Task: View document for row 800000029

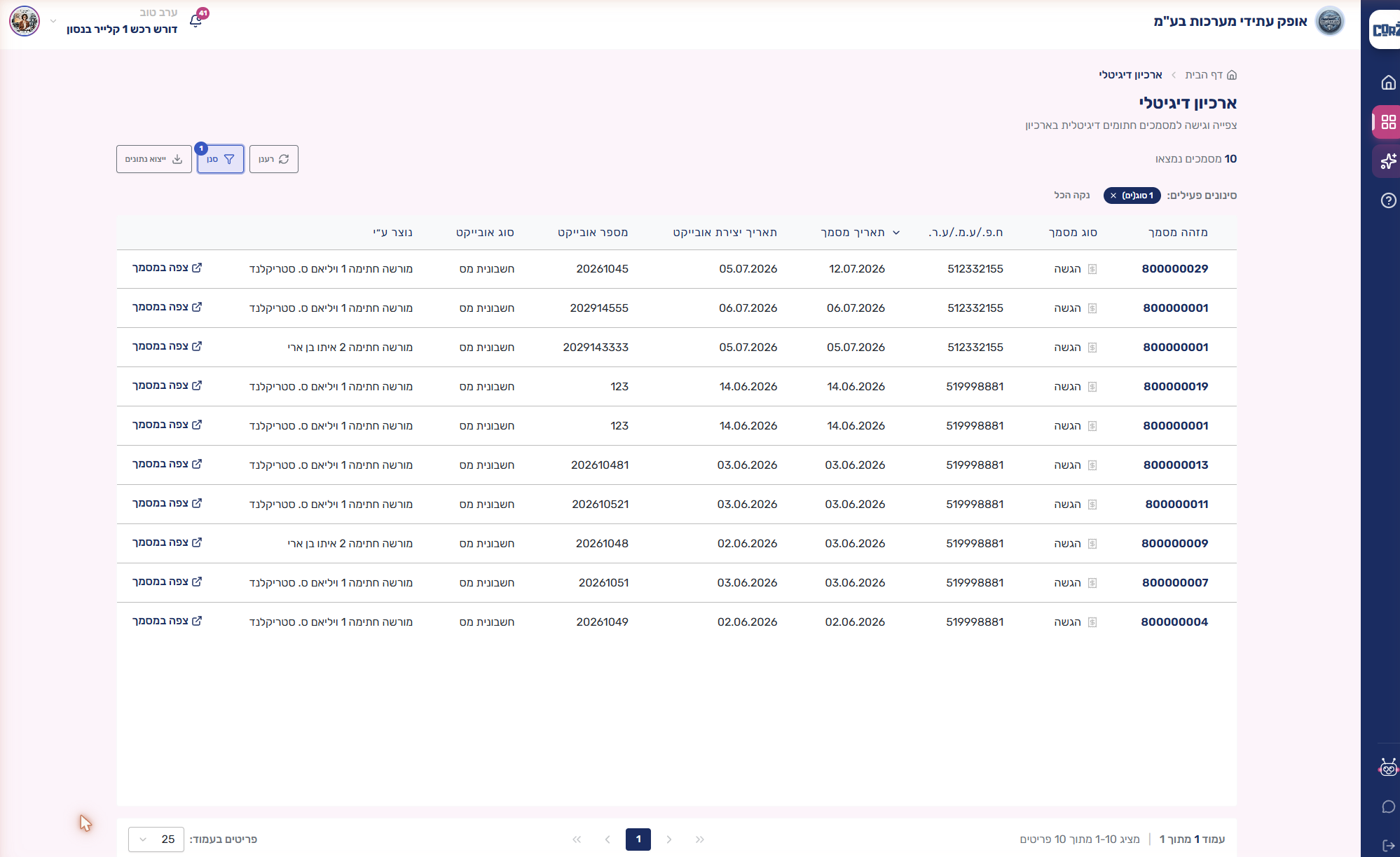Action: click(x=167, y=268)
